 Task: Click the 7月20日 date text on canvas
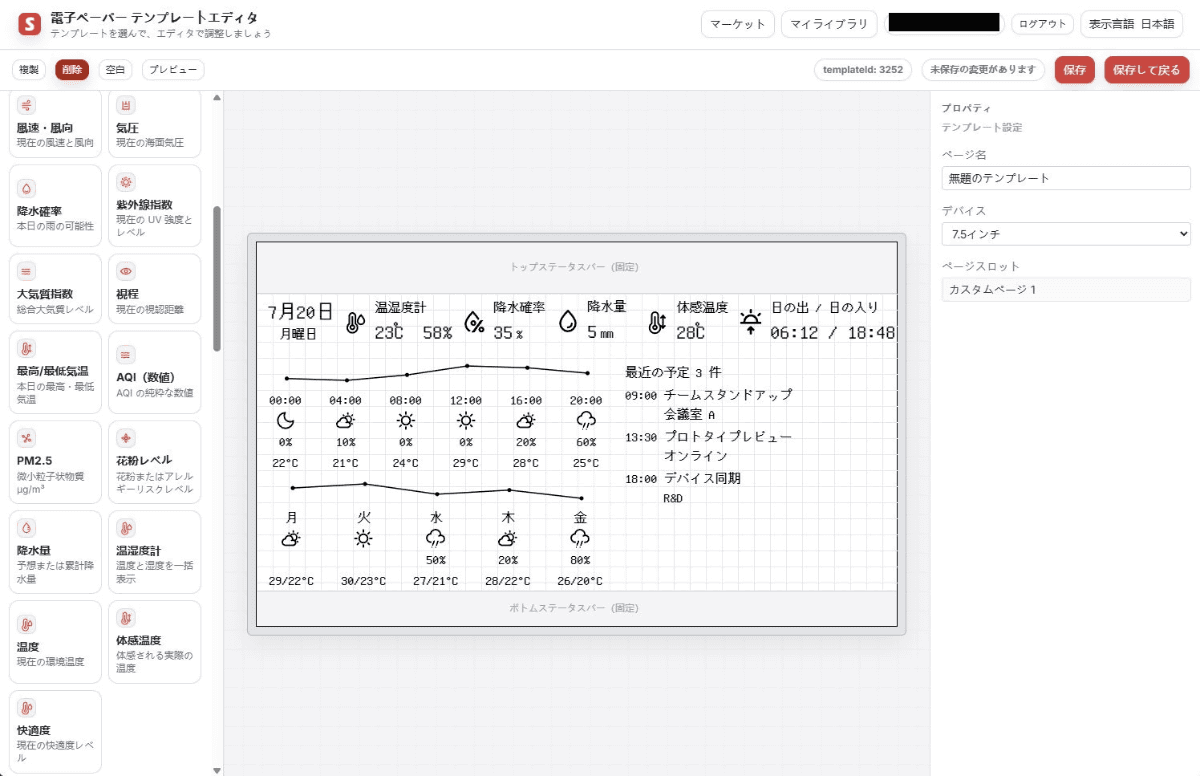click(x=300, y=311)
